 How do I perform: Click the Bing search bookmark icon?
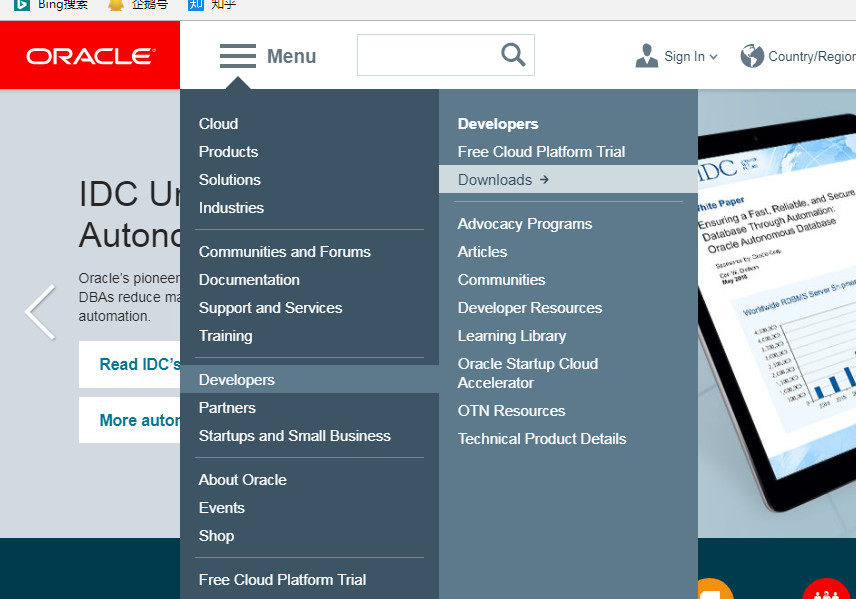click(x=22, y=5)
